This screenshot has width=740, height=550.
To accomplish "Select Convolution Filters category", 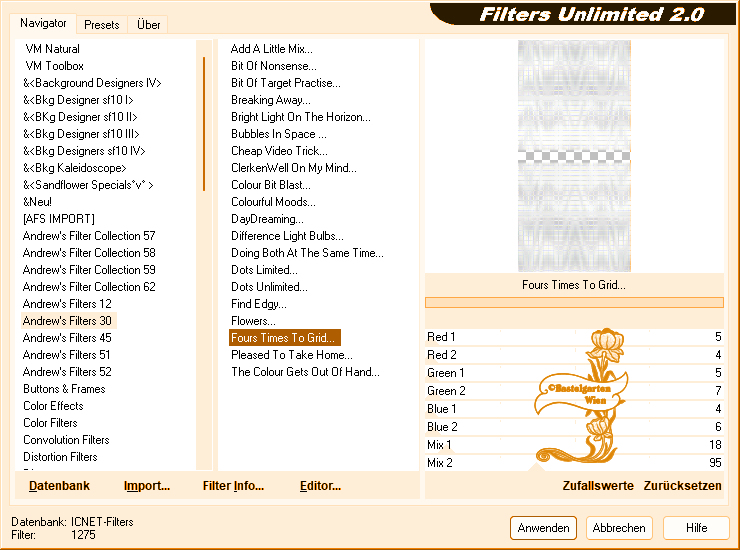I will click(66, 440).
